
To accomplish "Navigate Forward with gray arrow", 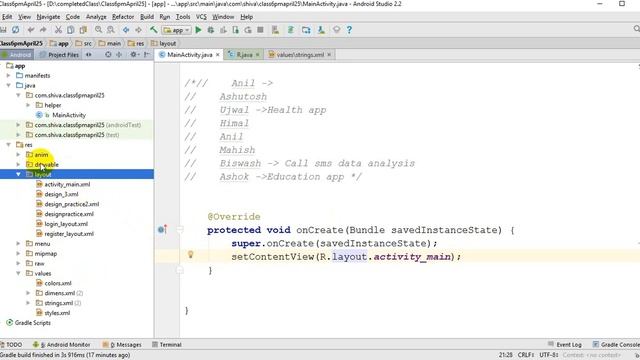I will 138,30.
